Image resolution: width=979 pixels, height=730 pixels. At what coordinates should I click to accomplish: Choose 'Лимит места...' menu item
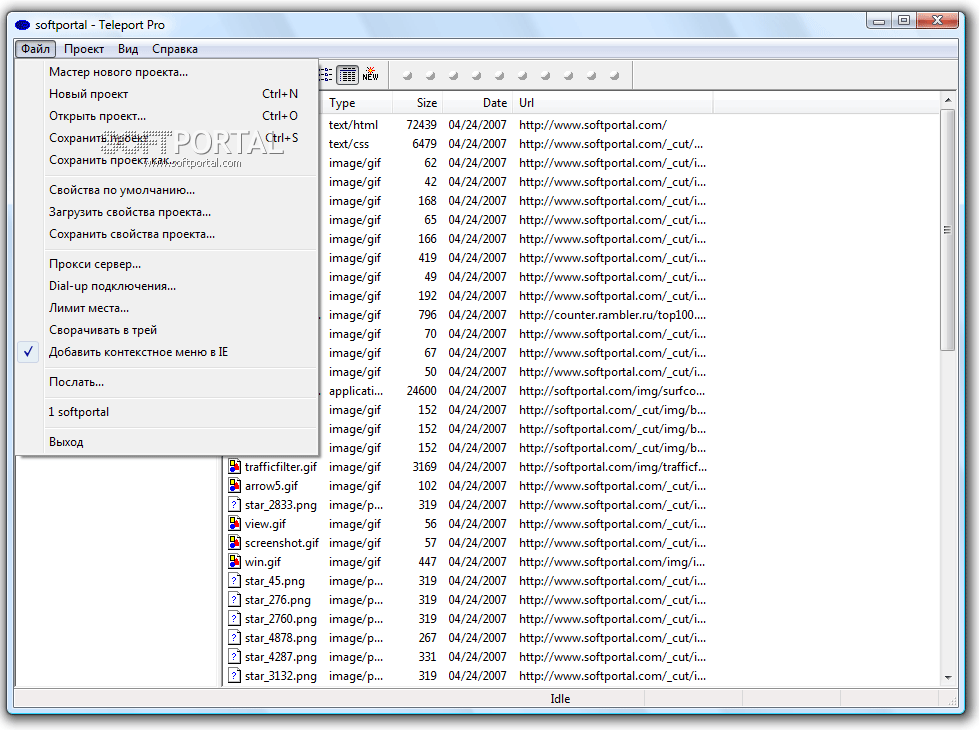tap(167, 308)
